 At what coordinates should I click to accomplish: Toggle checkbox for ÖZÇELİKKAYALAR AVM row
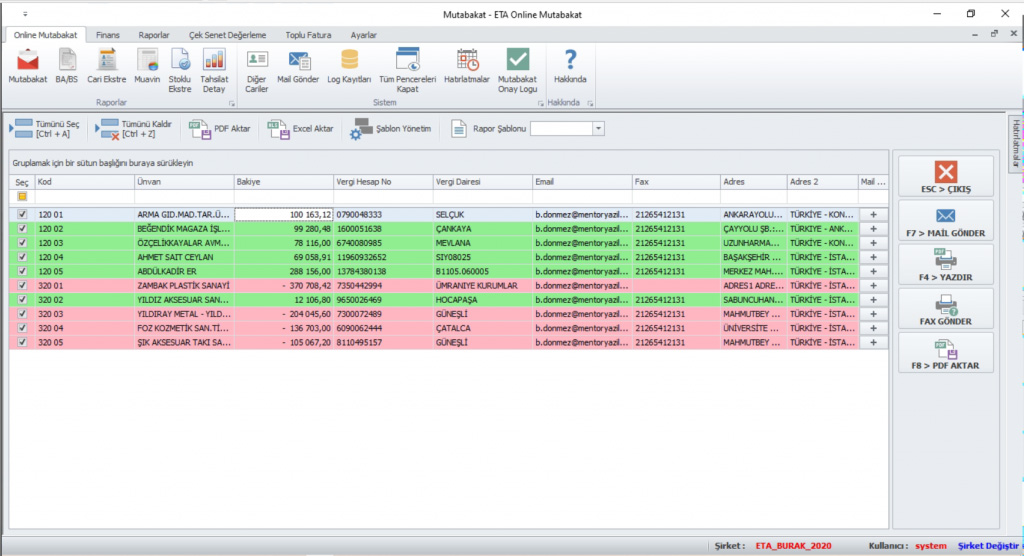point(22,243)
